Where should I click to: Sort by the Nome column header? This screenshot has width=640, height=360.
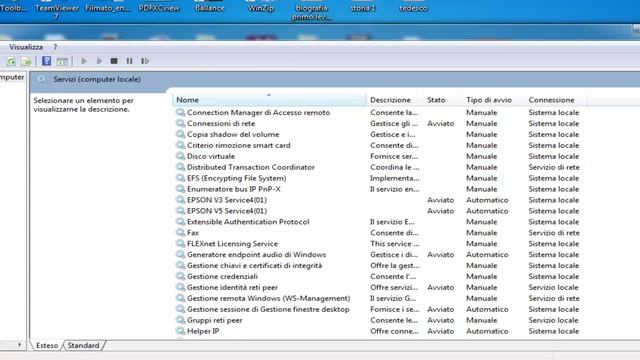point(269,100)
